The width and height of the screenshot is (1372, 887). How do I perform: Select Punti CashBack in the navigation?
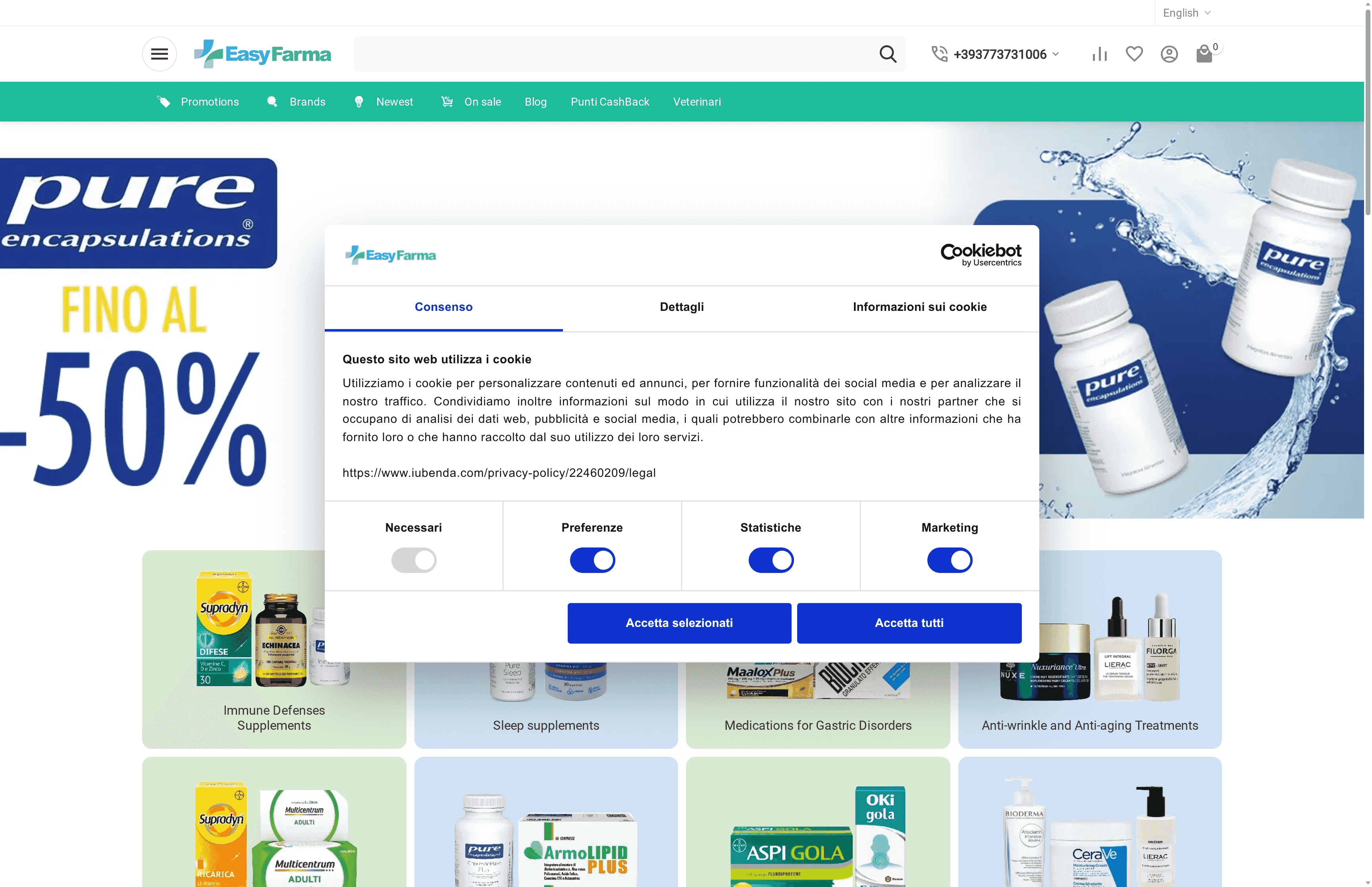tap(610, 101)
